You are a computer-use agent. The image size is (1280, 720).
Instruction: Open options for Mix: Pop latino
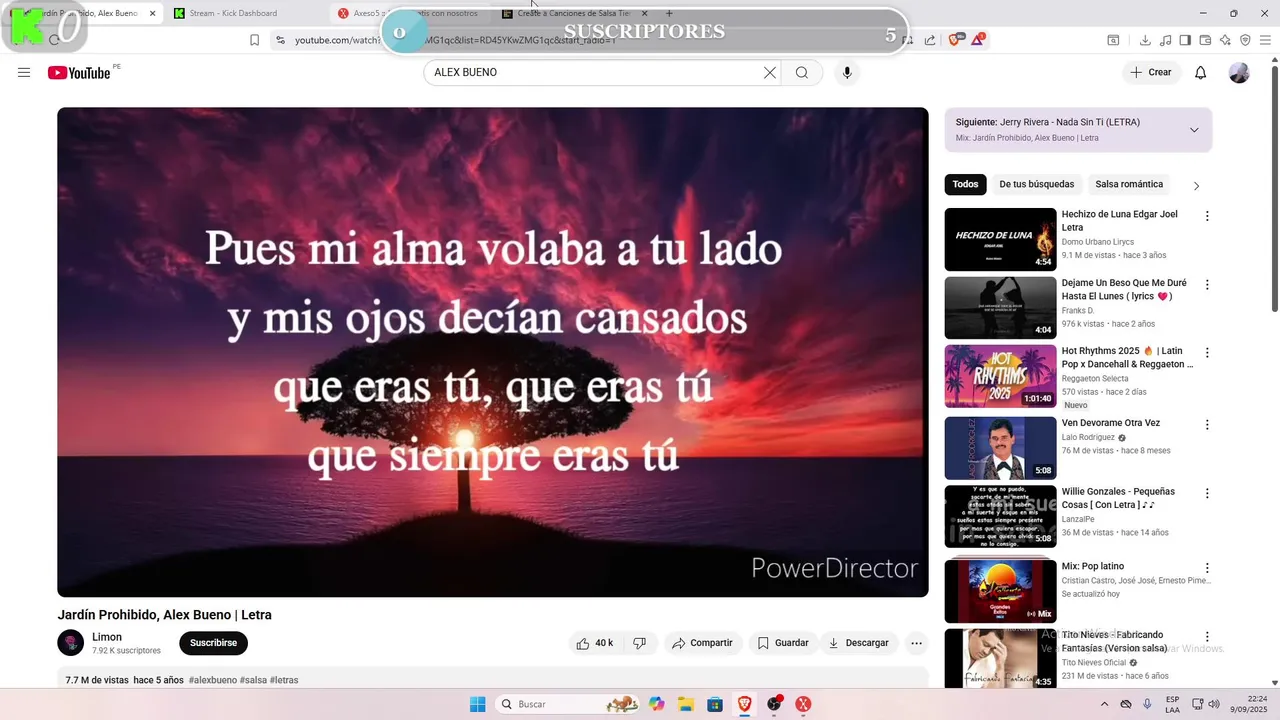[1207, 568]
